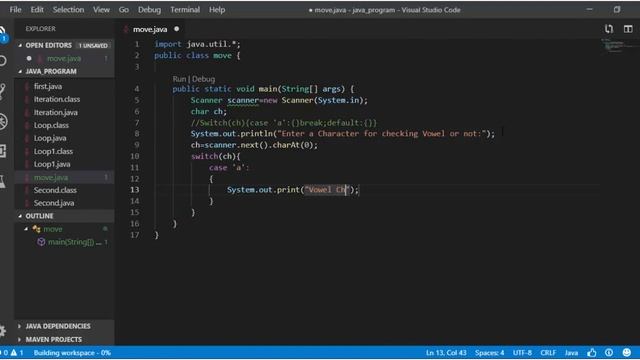Click the unsaved dot on move.java tab
This screenshot has height=360, width=640.
[x=176, y=29]
